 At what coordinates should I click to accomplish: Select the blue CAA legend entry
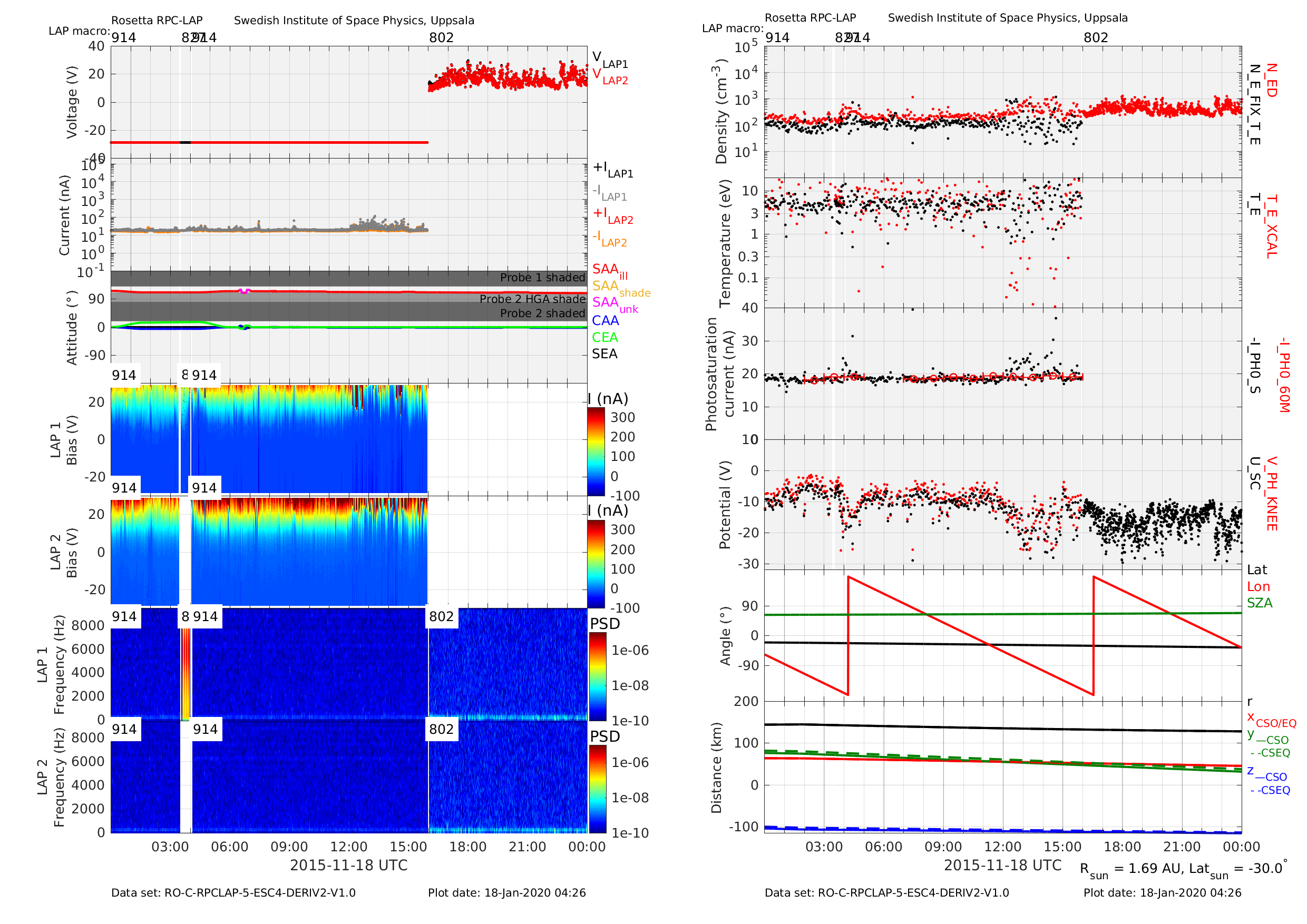coord(605,321)
